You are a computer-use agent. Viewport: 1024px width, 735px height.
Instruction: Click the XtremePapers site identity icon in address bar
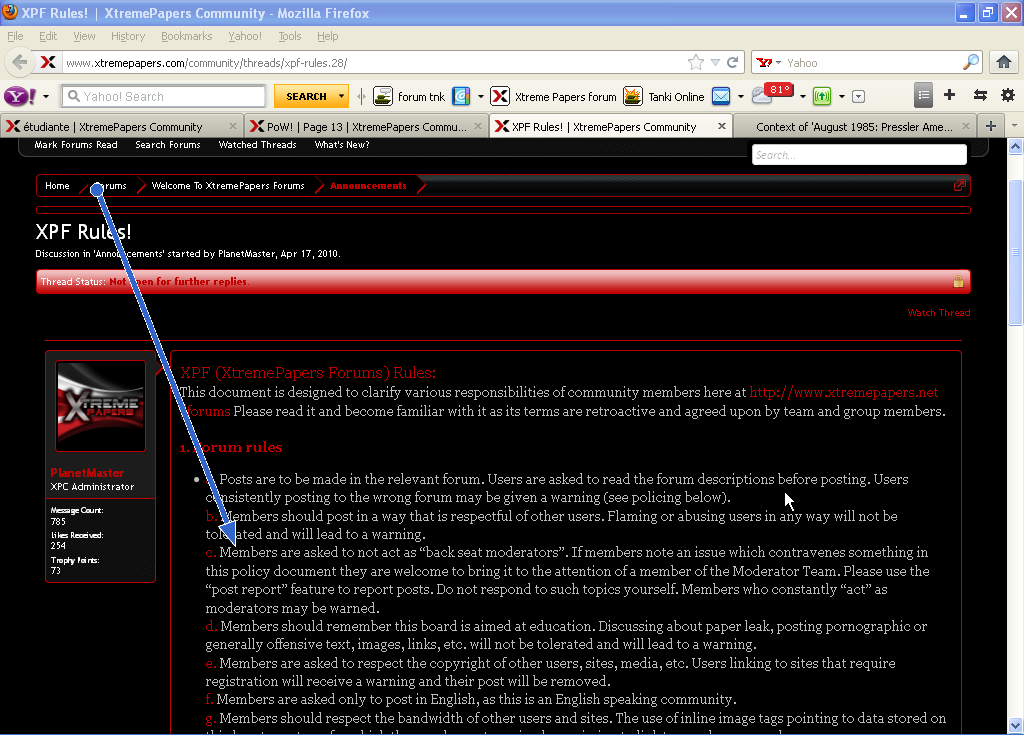point(48,63)
